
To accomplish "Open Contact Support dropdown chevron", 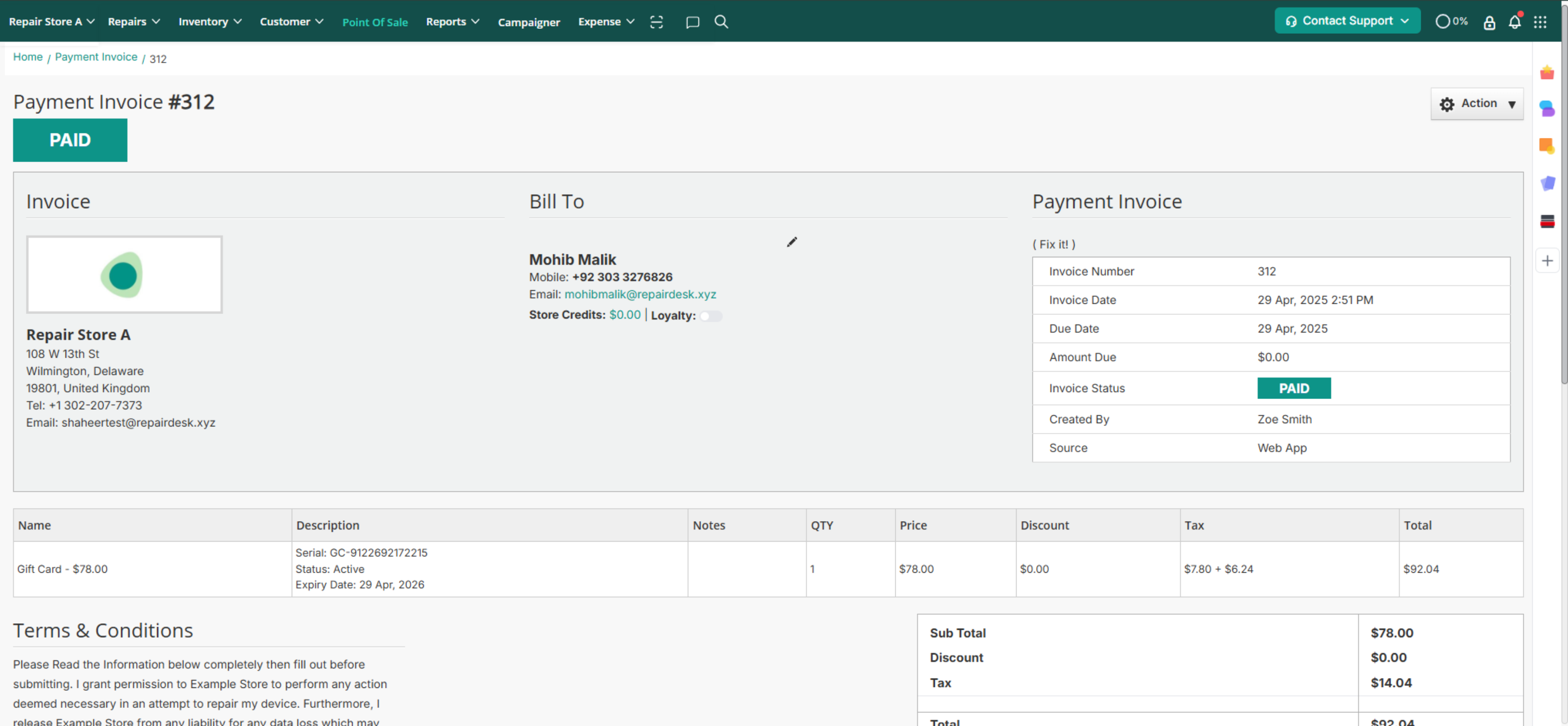I will click(1404, 21).
